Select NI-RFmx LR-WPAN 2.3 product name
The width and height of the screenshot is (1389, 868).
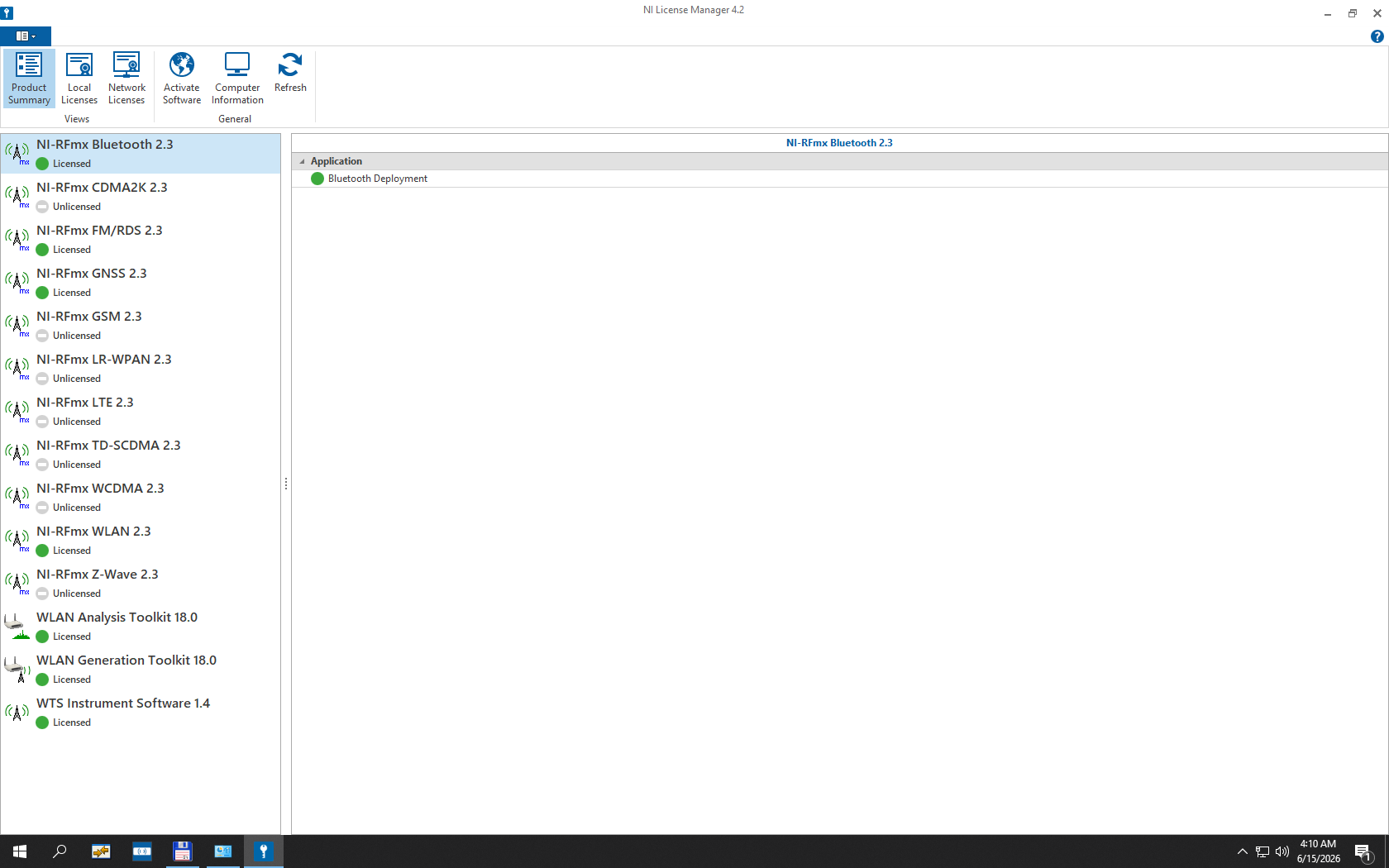point(104,360)
